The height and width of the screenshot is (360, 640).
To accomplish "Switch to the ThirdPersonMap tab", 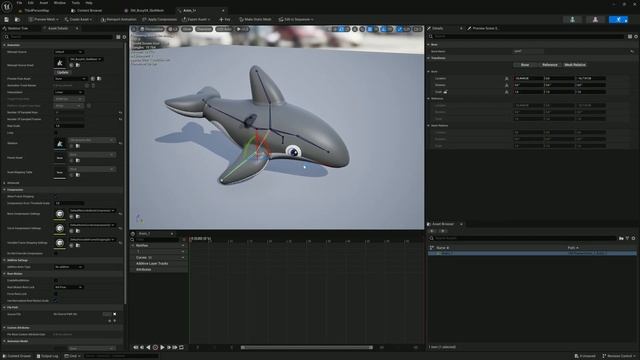I will pyautogui.click(x=37, y=11).
